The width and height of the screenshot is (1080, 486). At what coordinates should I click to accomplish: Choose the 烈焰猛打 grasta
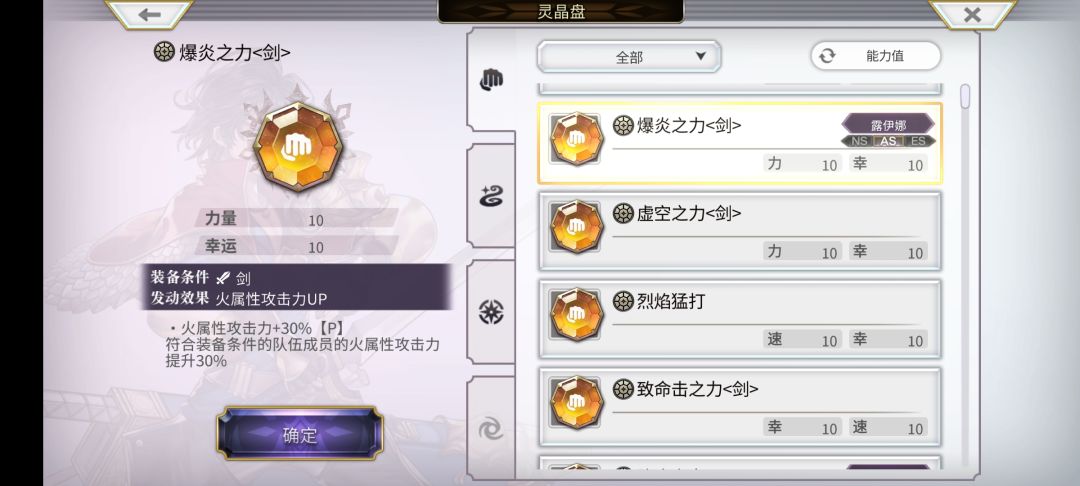740,319
